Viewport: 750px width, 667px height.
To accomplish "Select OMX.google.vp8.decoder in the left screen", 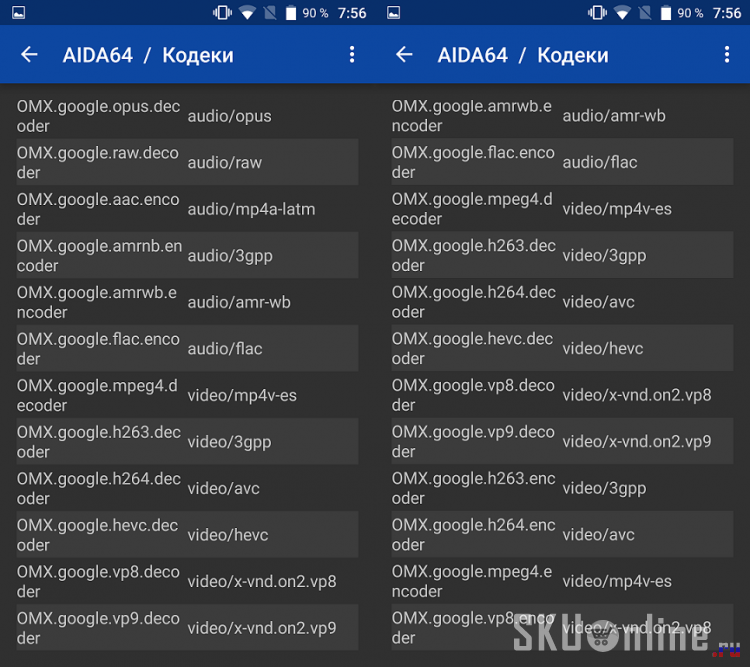I will 188,581.
